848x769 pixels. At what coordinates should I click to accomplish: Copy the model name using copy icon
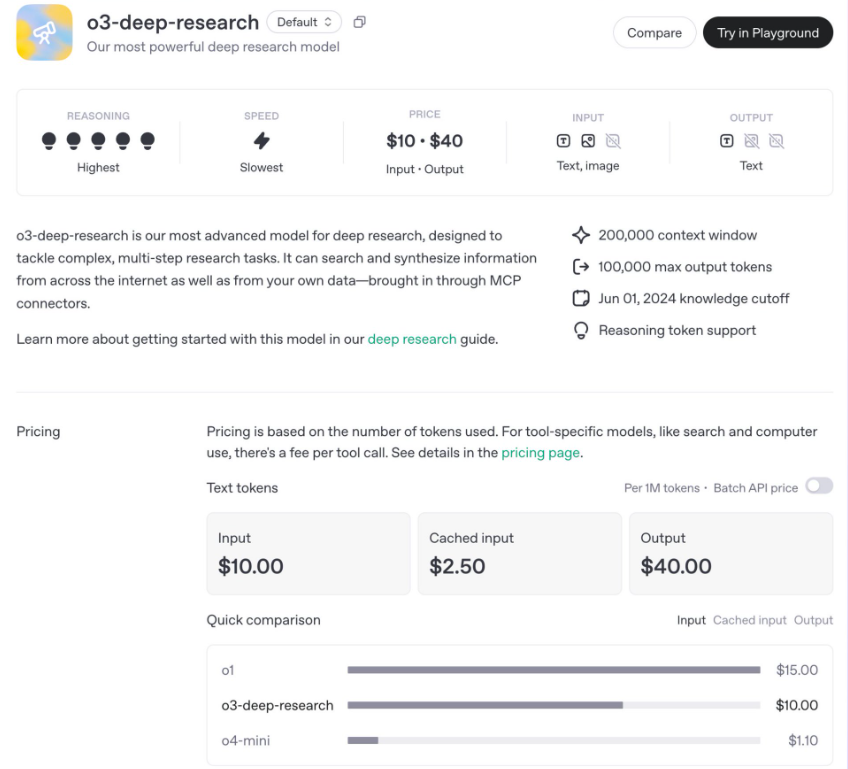(x=360, y=22)
